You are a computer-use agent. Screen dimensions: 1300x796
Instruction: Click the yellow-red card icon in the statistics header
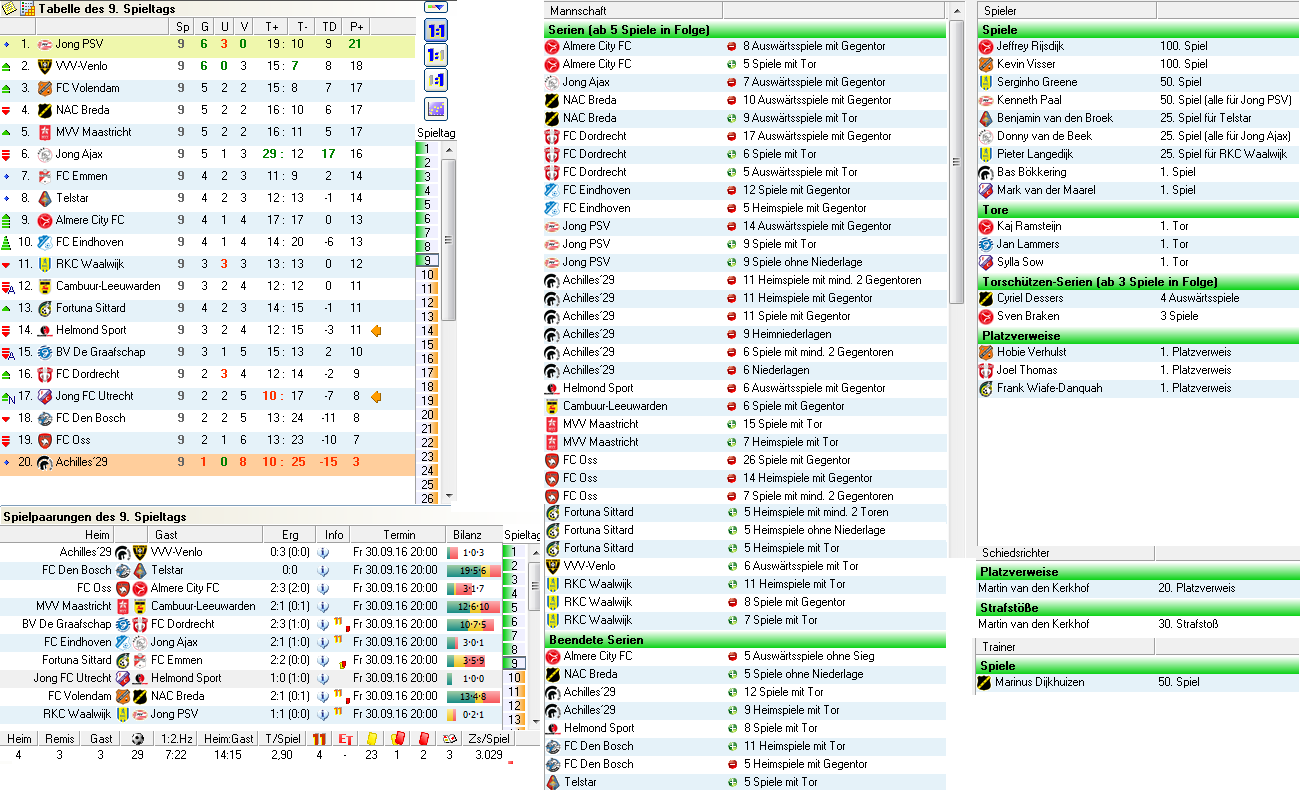(x=397, y=738)
